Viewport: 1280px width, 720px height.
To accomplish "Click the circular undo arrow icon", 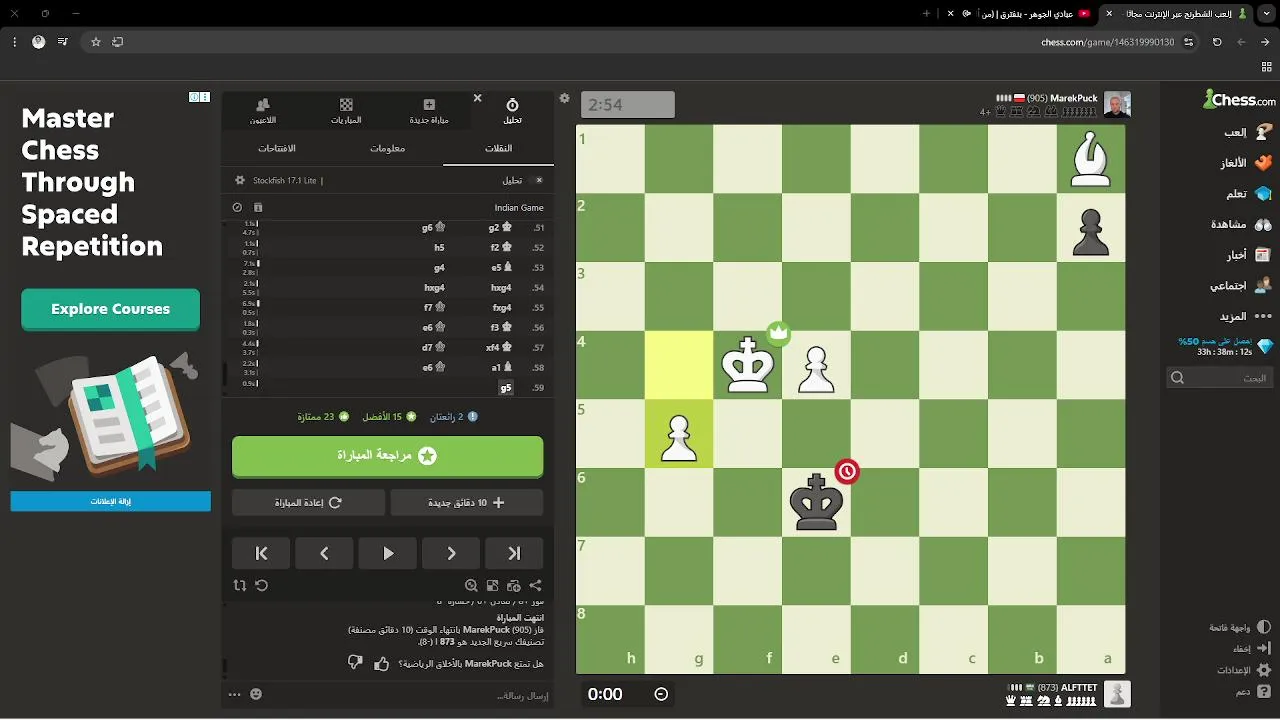I will pos(261,586).
